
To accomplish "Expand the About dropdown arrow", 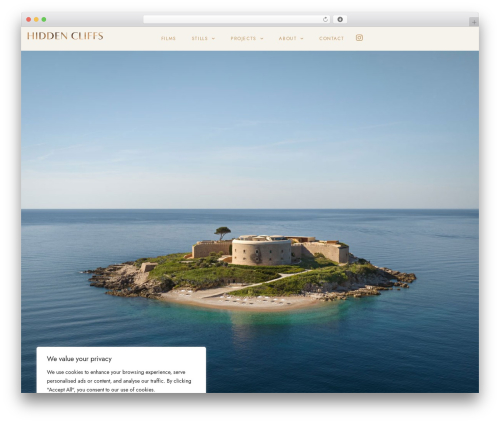I will [302, 39].
